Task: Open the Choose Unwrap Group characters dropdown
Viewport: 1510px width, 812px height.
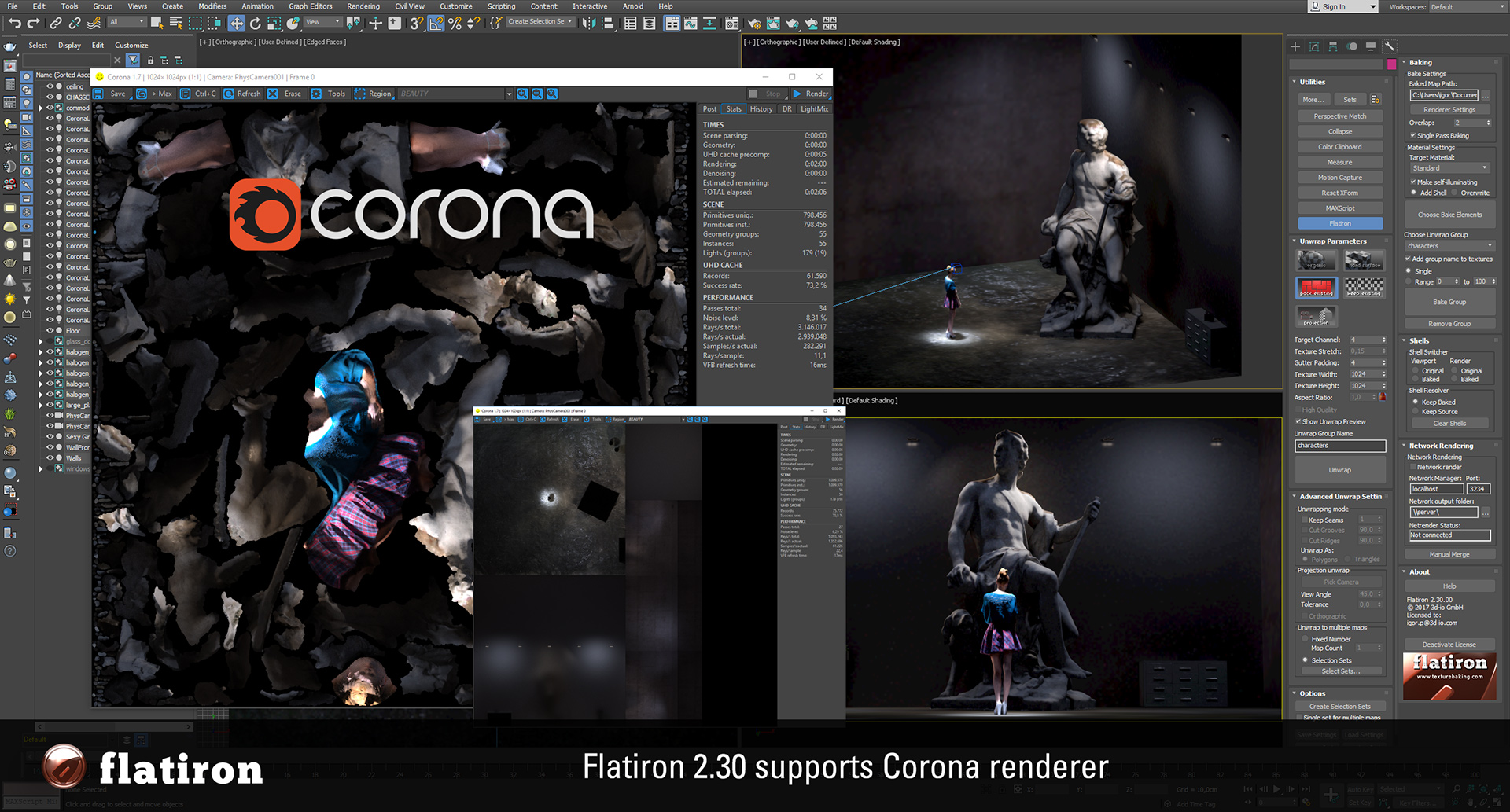Action: point(1449,246)
